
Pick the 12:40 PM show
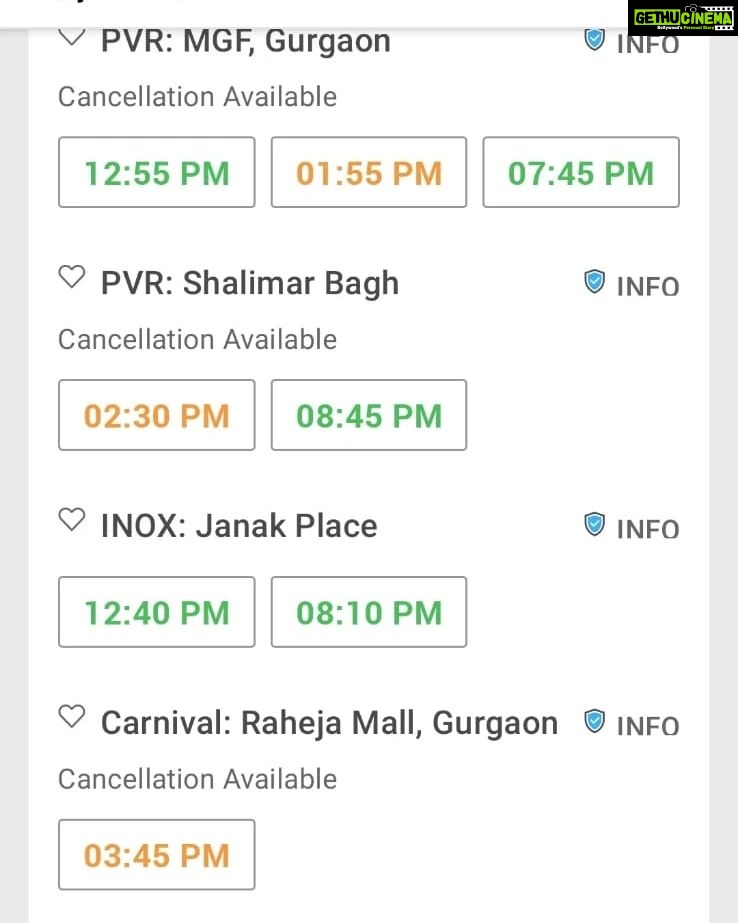click(x=157, y=612)
